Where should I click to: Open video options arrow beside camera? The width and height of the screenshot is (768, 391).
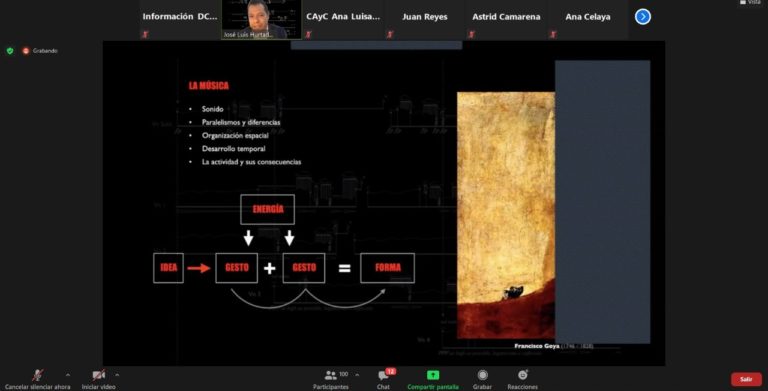117,375
